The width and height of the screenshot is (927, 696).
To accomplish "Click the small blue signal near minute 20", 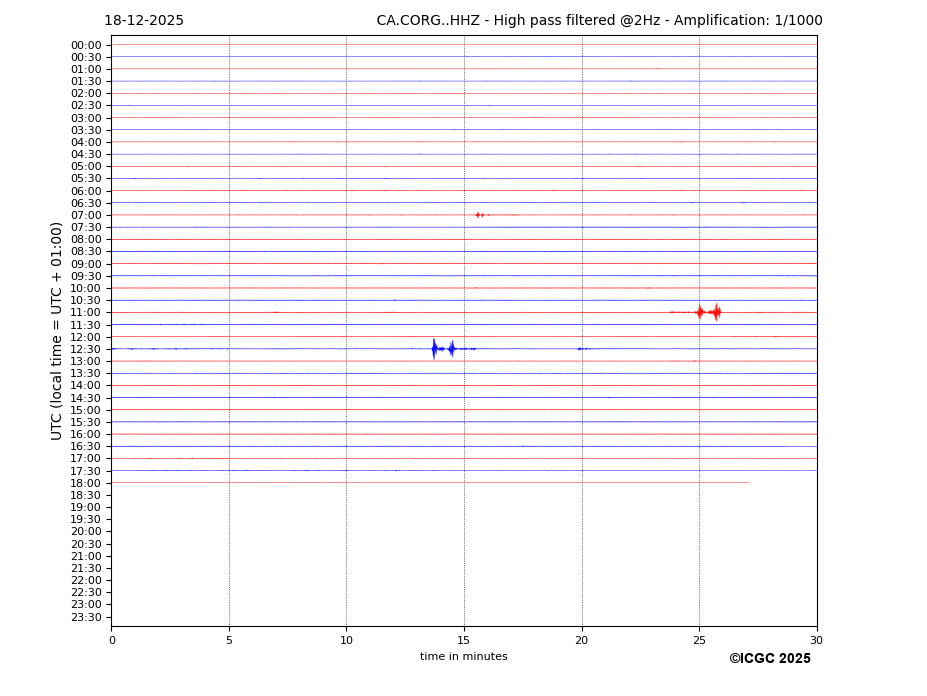I will coord(581,349).
